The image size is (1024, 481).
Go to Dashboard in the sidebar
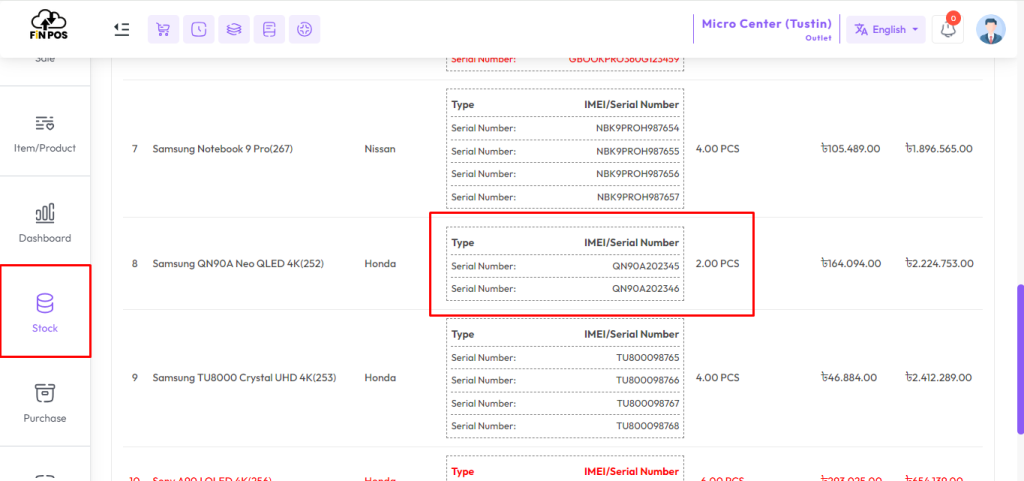[45, 224]
